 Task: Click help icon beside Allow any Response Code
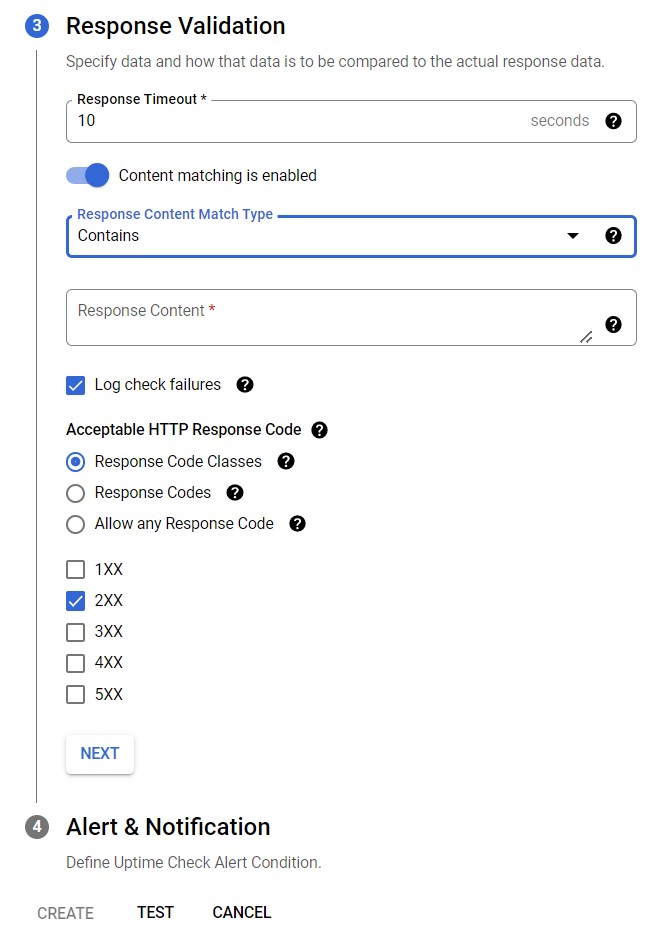pos(297,523)
